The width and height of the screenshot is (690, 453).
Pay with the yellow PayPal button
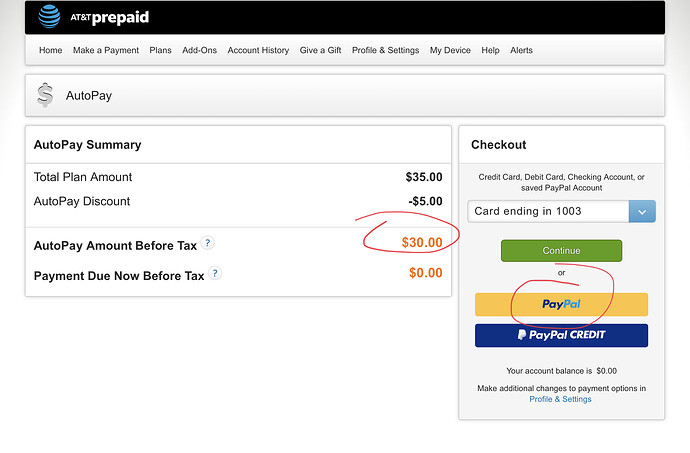(x=561, y=304)
